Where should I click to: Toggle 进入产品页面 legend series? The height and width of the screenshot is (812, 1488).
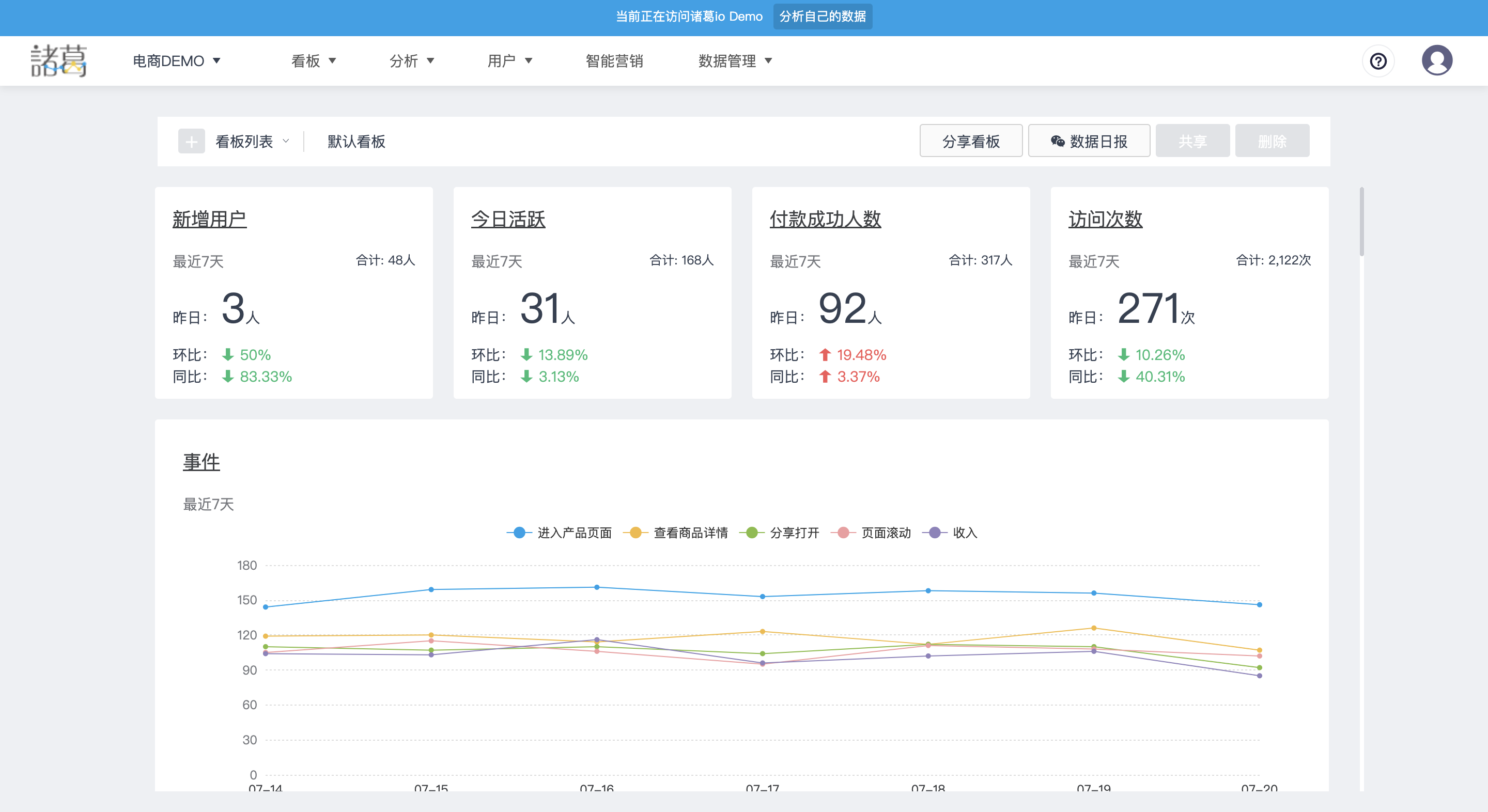(560, 533)
